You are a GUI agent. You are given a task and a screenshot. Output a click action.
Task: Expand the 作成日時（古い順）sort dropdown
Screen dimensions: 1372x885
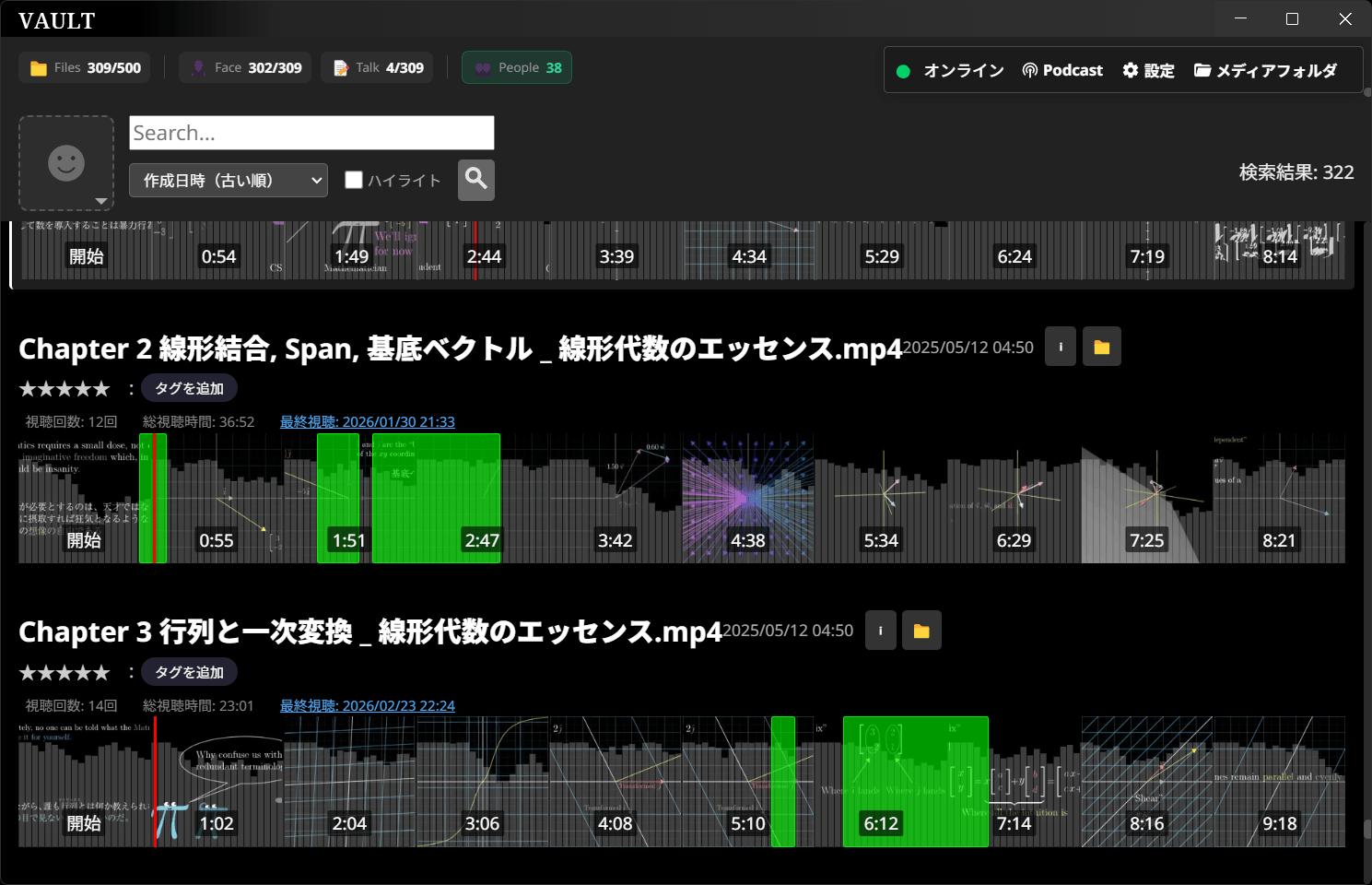[x=229, y=181]
